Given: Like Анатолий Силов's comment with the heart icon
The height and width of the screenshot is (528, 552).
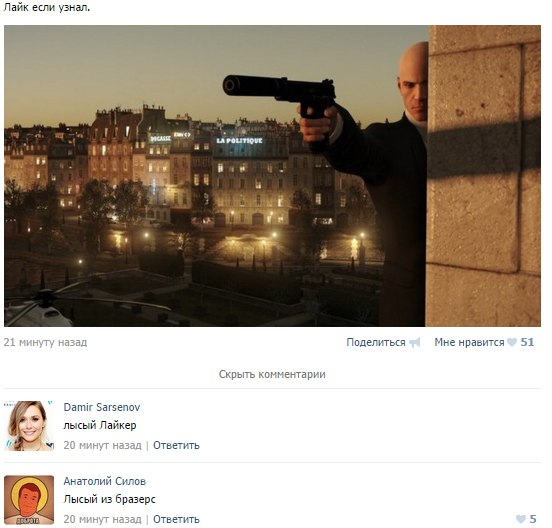Looking at the screenshot, I should (x=521, y=519).
